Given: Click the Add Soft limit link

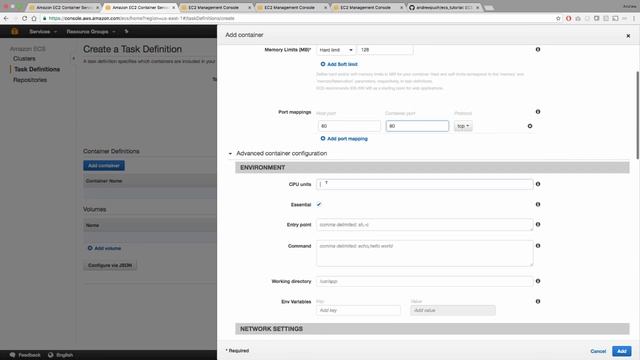Looking at the screenshot, I should [342, 64].
